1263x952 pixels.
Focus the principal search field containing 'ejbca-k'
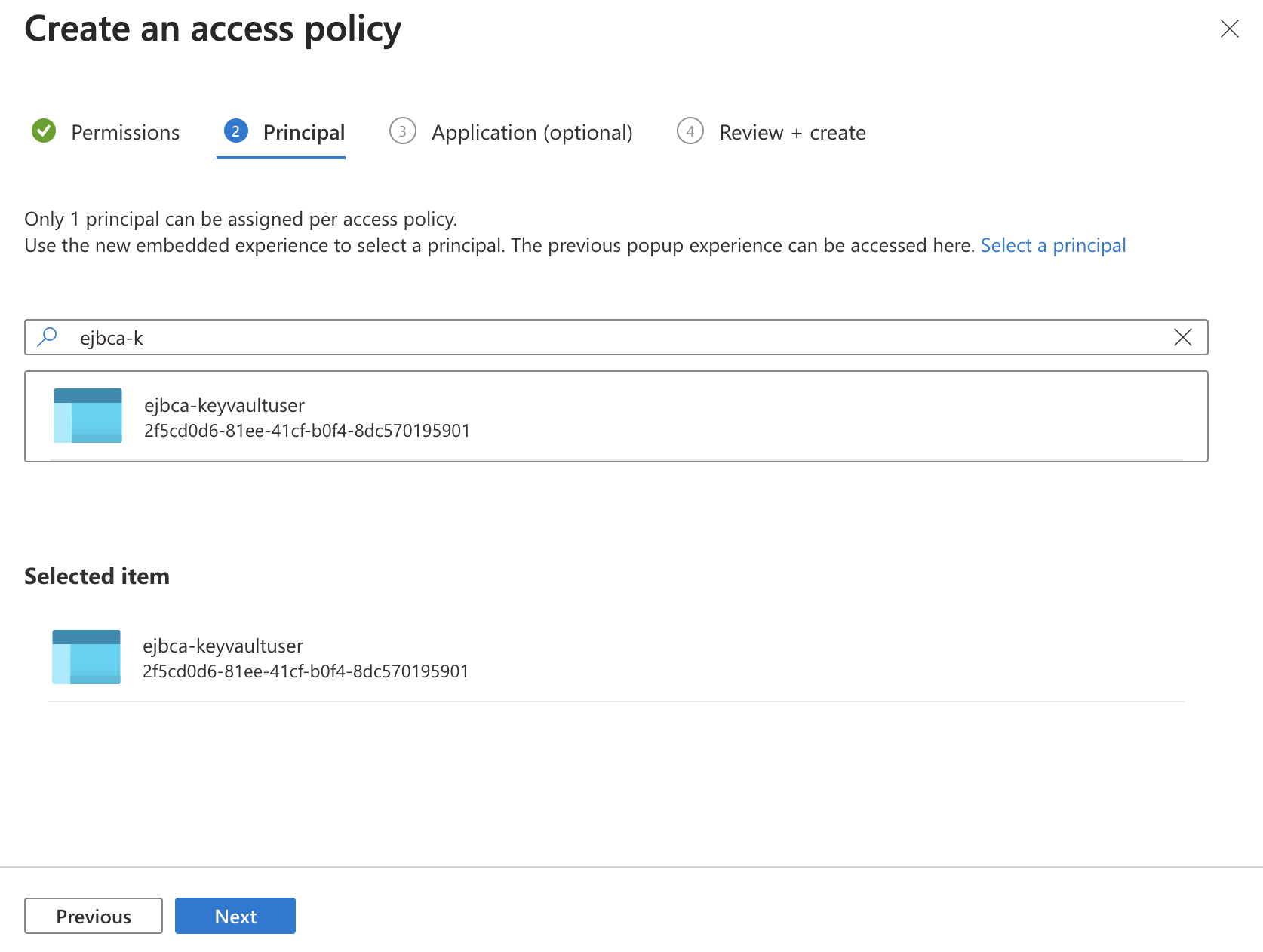tap(604, 338)
